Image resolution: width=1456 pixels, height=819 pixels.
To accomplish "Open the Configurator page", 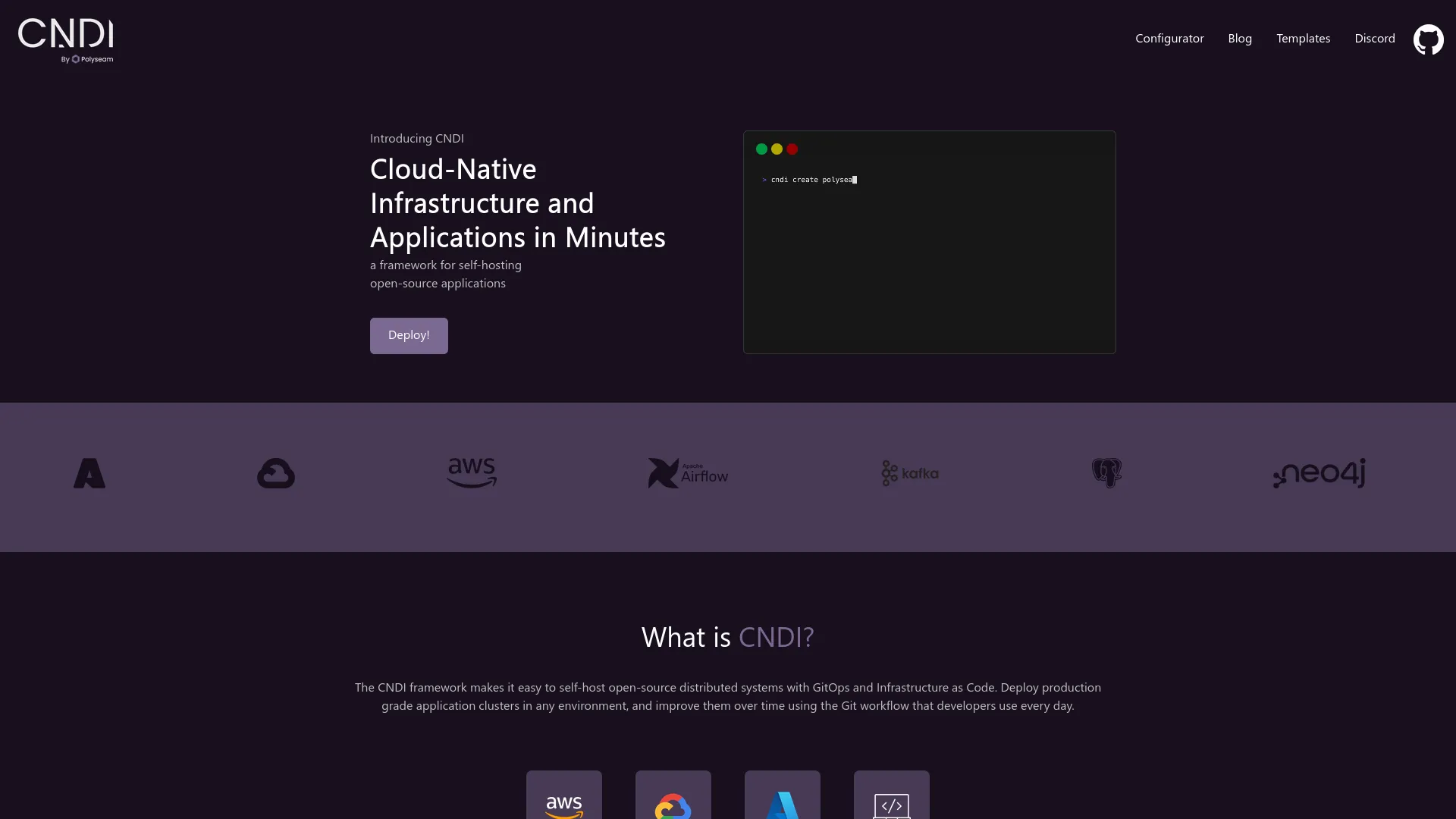I will pyautogui.click(x=1169, y=39).
